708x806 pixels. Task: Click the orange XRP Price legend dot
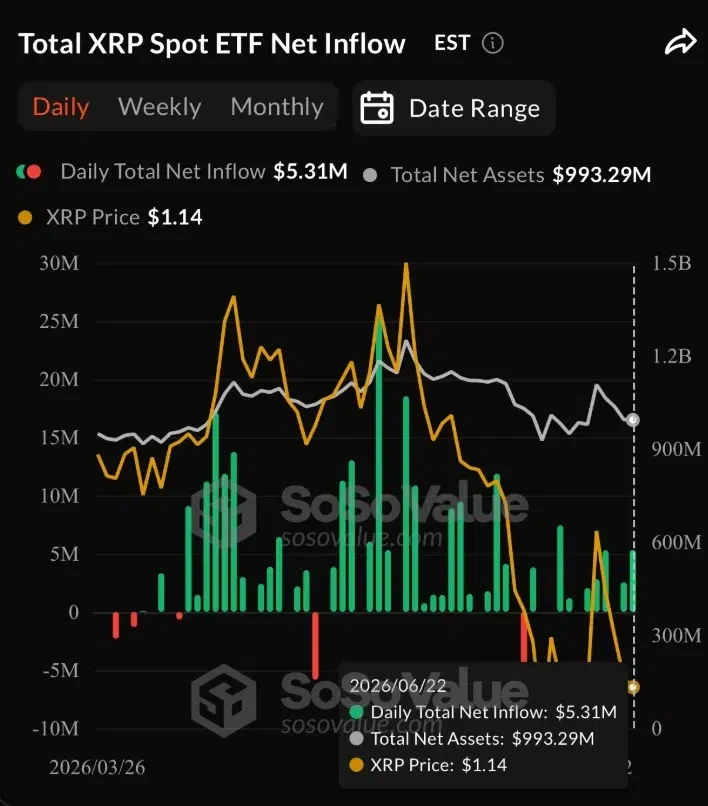pyautogui.click(x=25, y=217)
